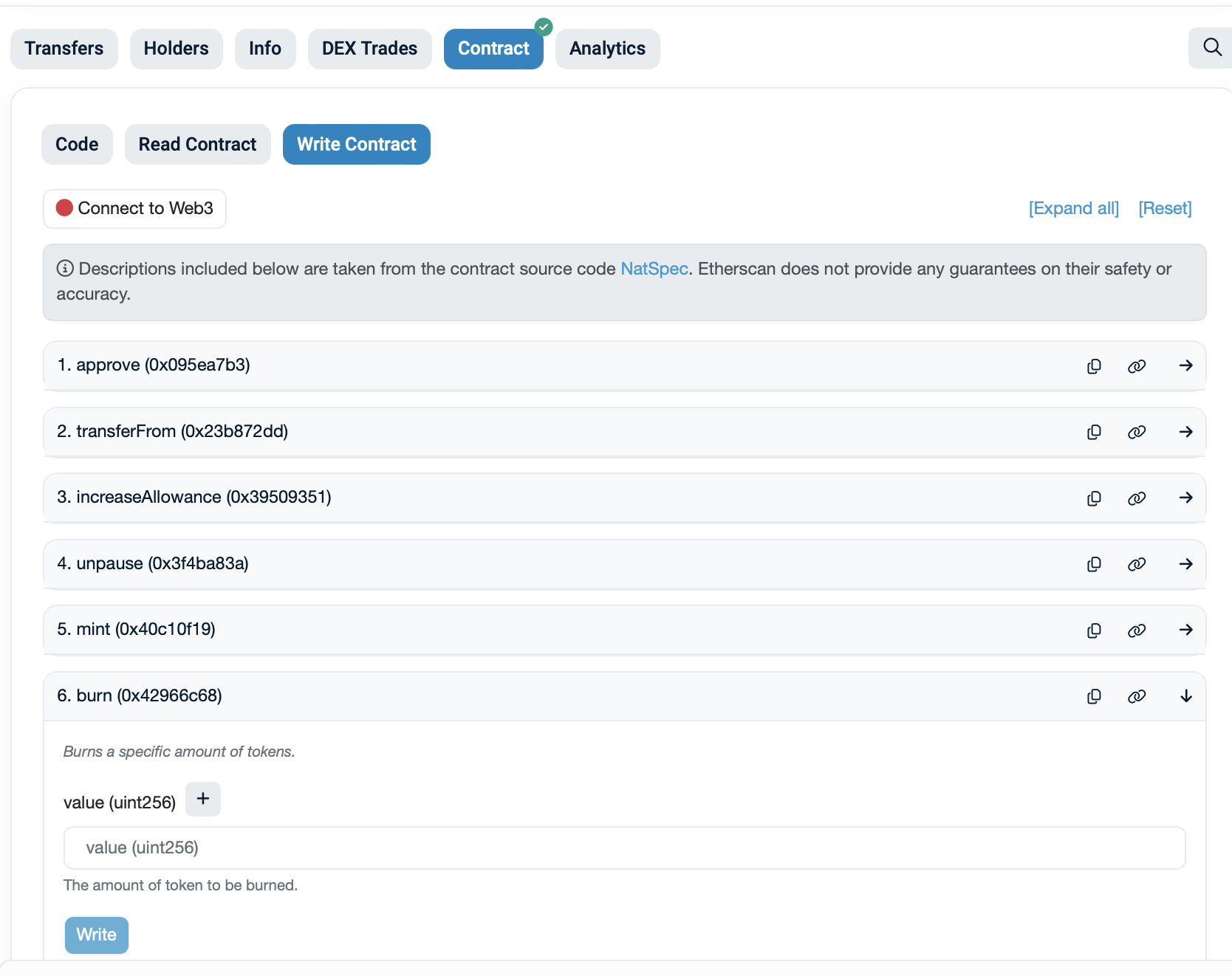Expand the increaseAllowance function arrow
This screenshot has height=976, width=1232.
click(x=1186, y=498)
